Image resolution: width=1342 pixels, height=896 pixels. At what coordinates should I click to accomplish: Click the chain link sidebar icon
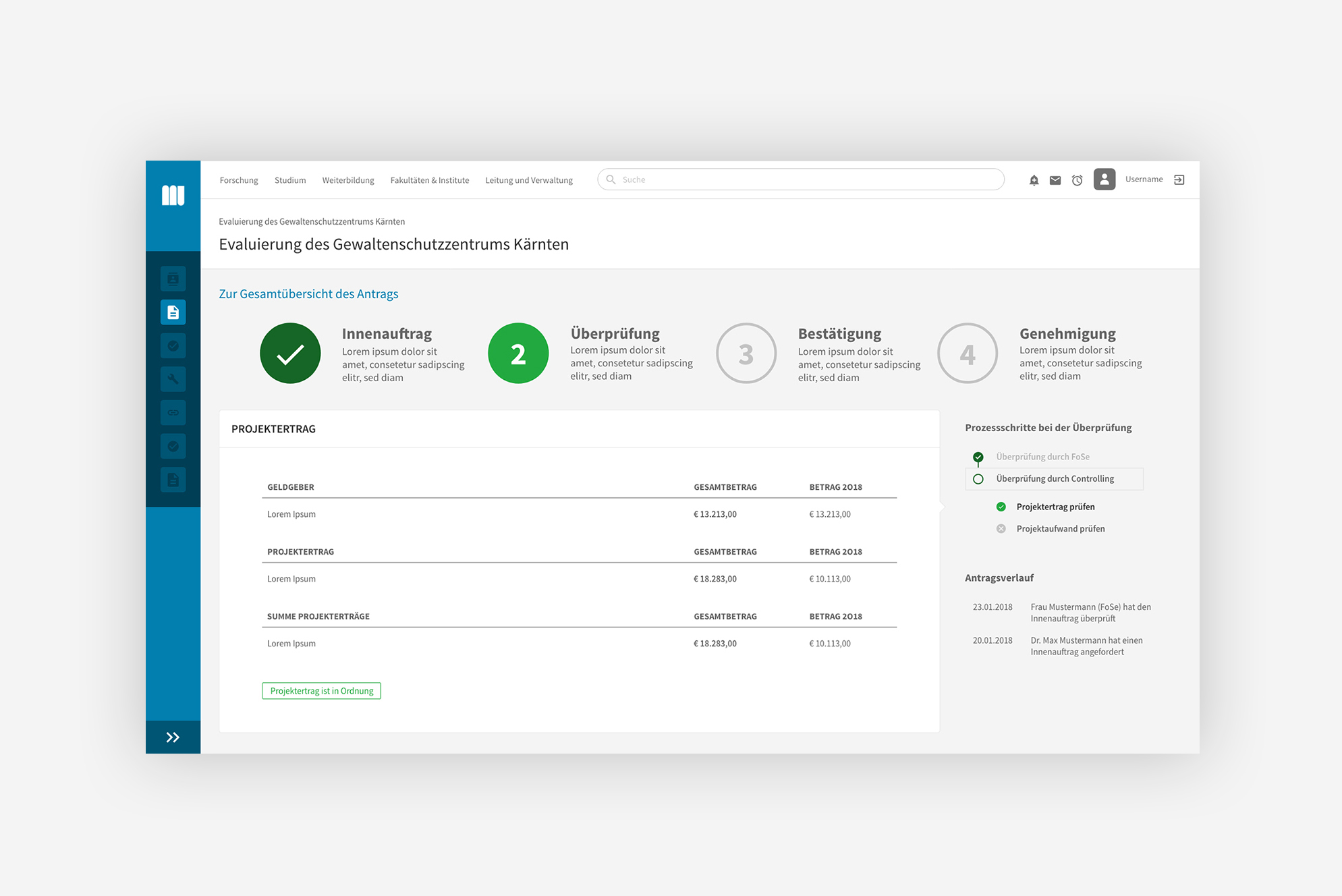point(173,412)
